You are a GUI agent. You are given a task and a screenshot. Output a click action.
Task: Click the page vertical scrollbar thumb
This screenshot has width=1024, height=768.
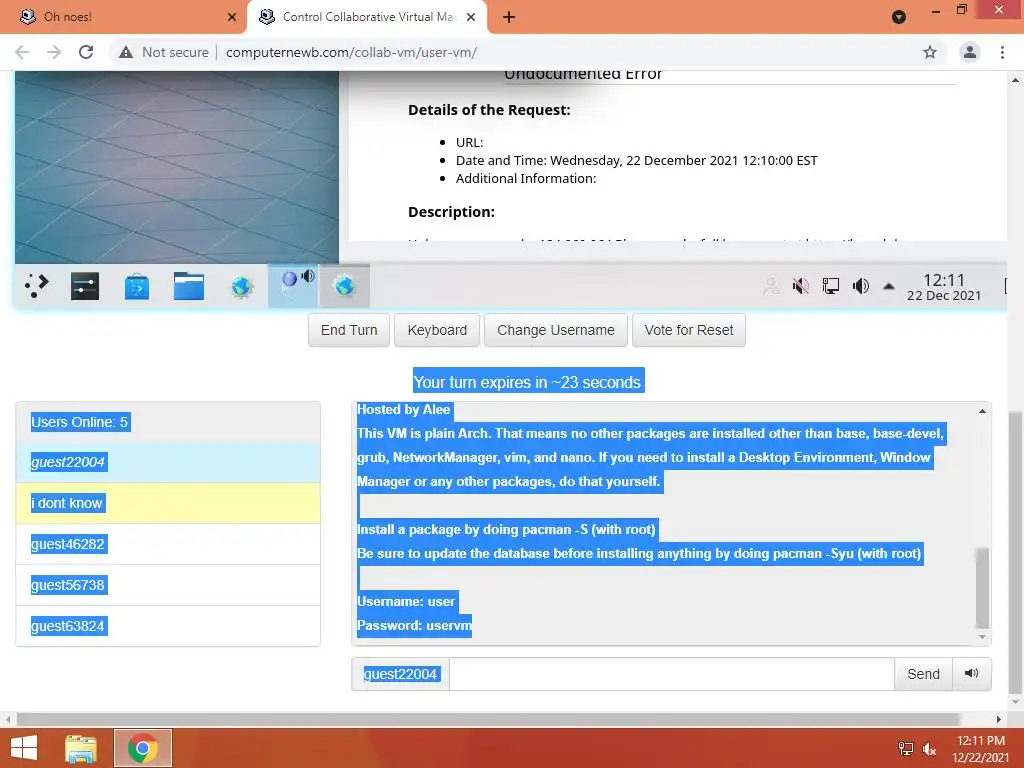pos(1015,552)
